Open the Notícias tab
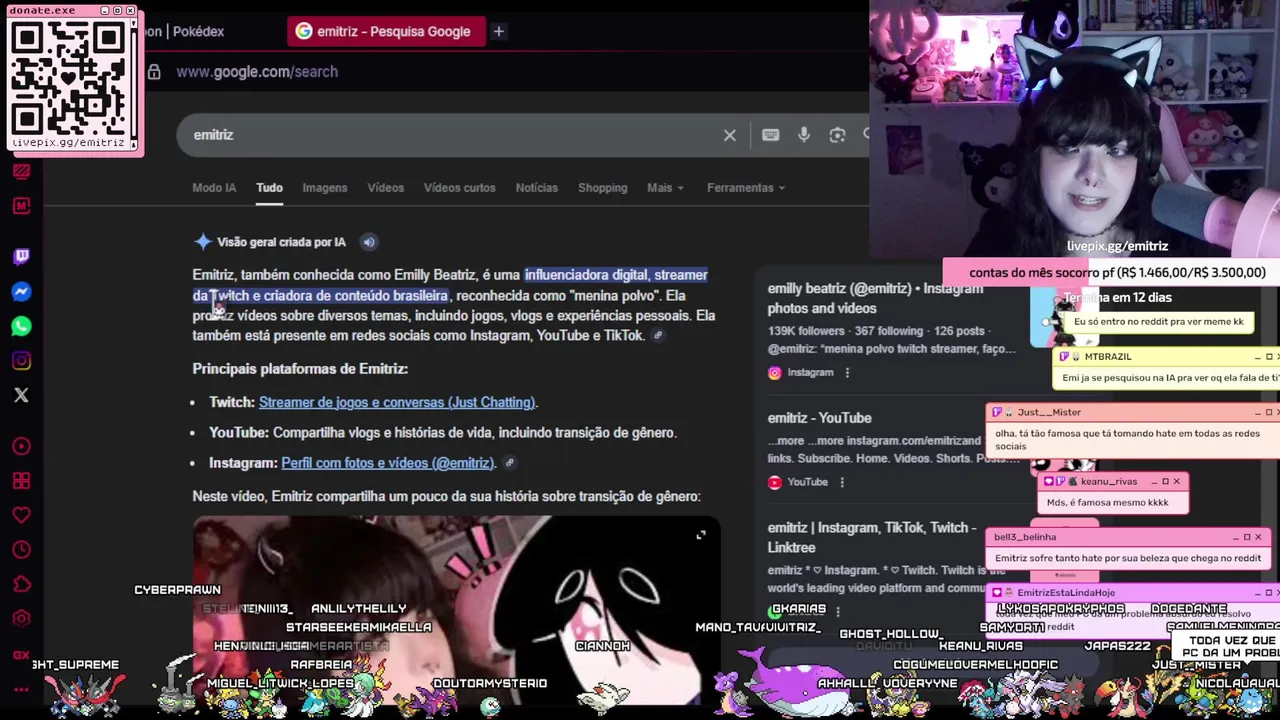Screen dimensions: 1280x720 (537, 188)
